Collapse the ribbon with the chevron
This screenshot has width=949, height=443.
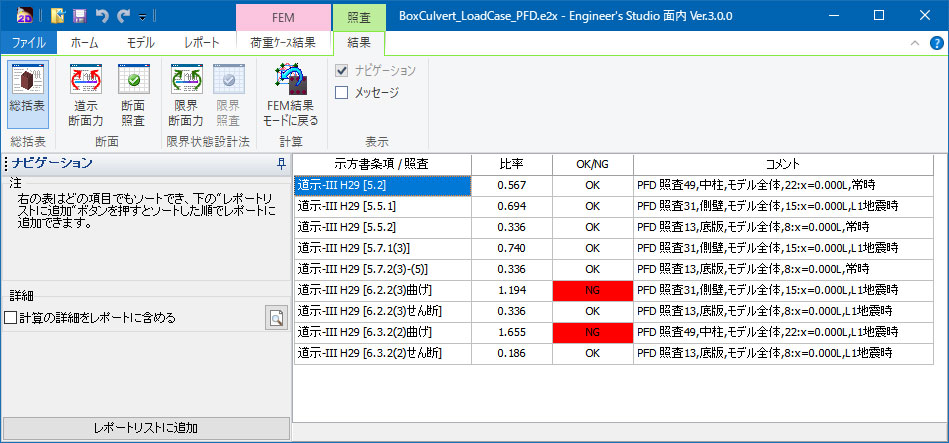pyautogui.click(x=915, y=43)
